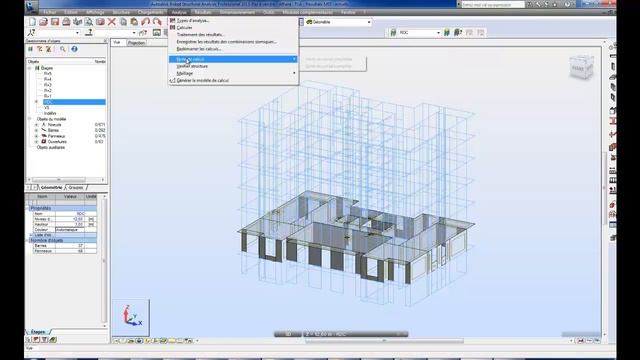Open the node selection dropdown
Image resolution: width=640 pixels, height=360 pixels.
point(77,33)
